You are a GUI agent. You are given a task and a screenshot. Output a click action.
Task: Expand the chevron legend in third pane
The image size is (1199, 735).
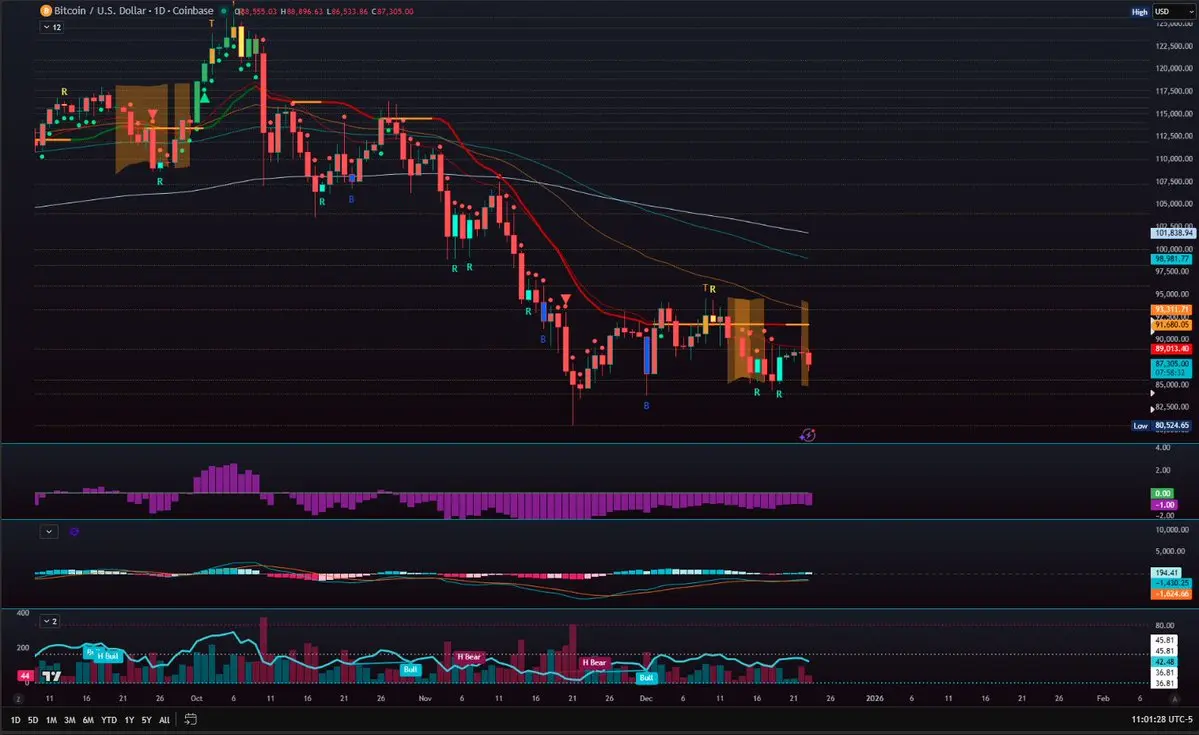pyautogui.click(x=49, y=531)
